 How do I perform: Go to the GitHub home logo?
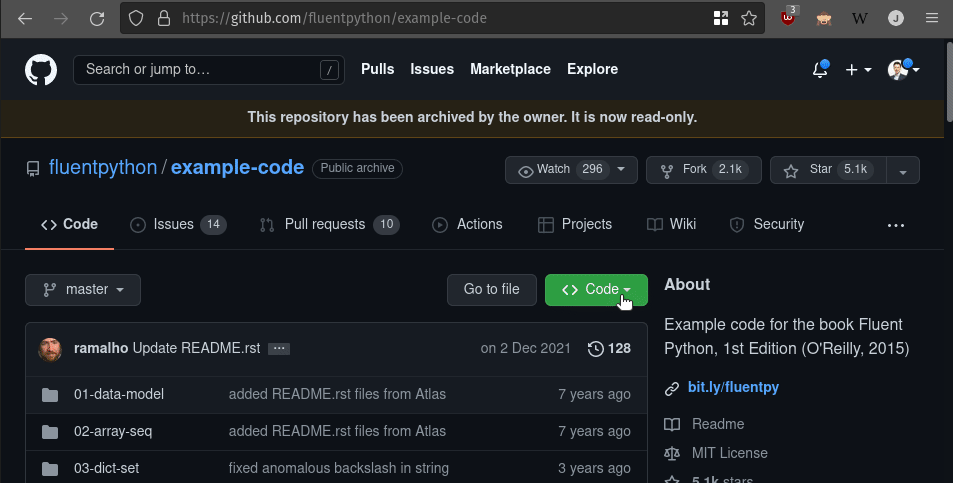41,70
